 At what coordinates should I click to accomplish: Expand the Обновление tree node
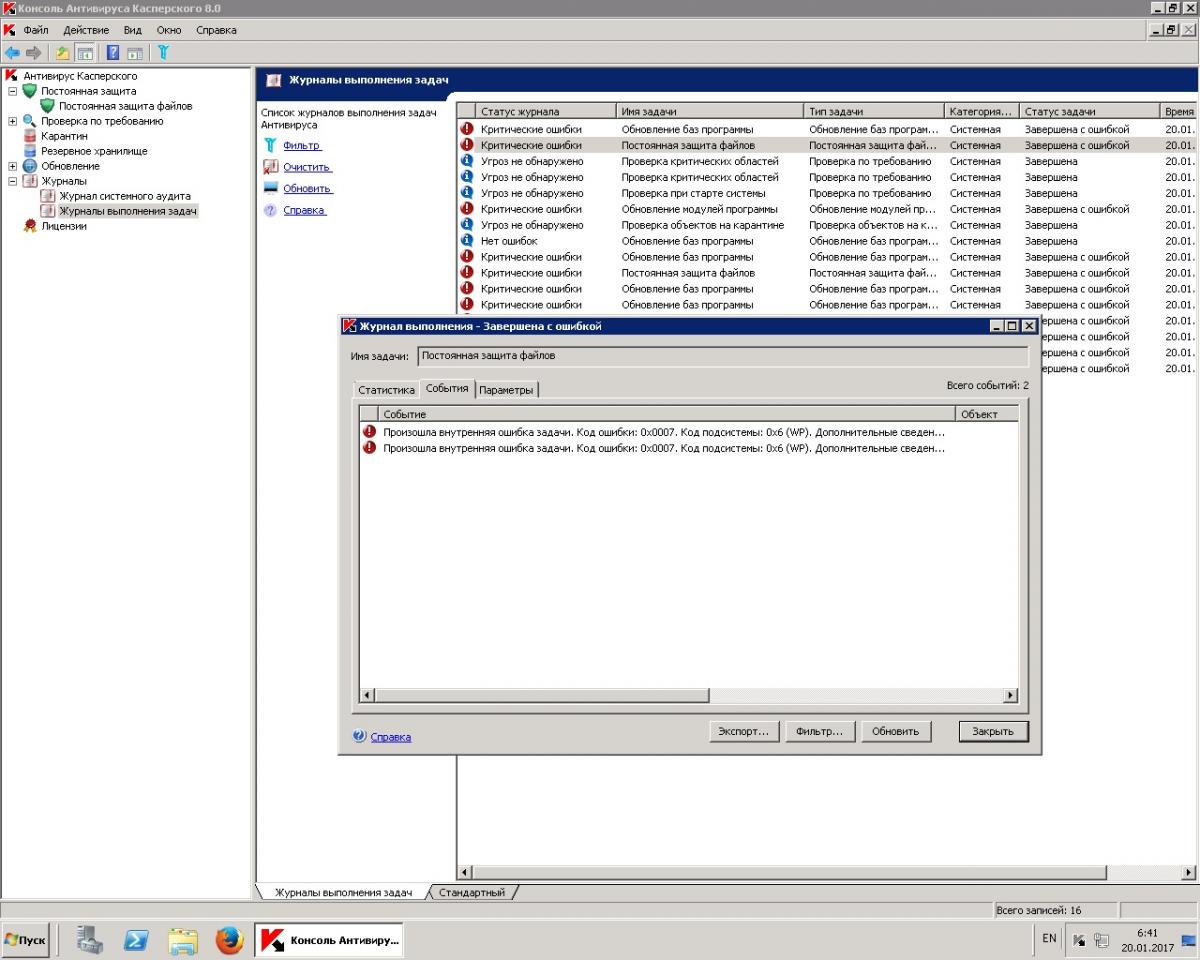click(x=13, y=166)
